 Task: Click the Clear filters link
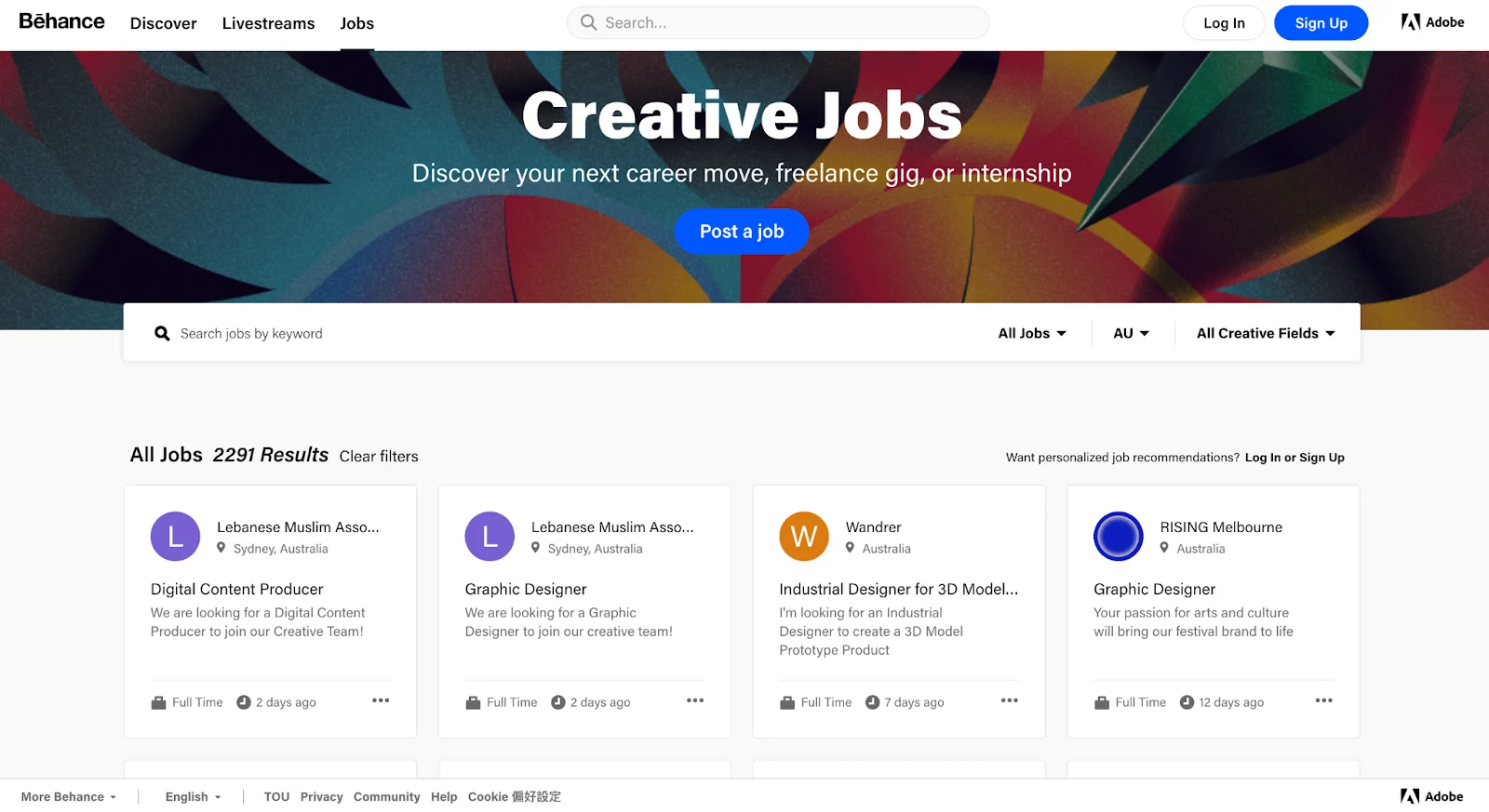(379, 457)
